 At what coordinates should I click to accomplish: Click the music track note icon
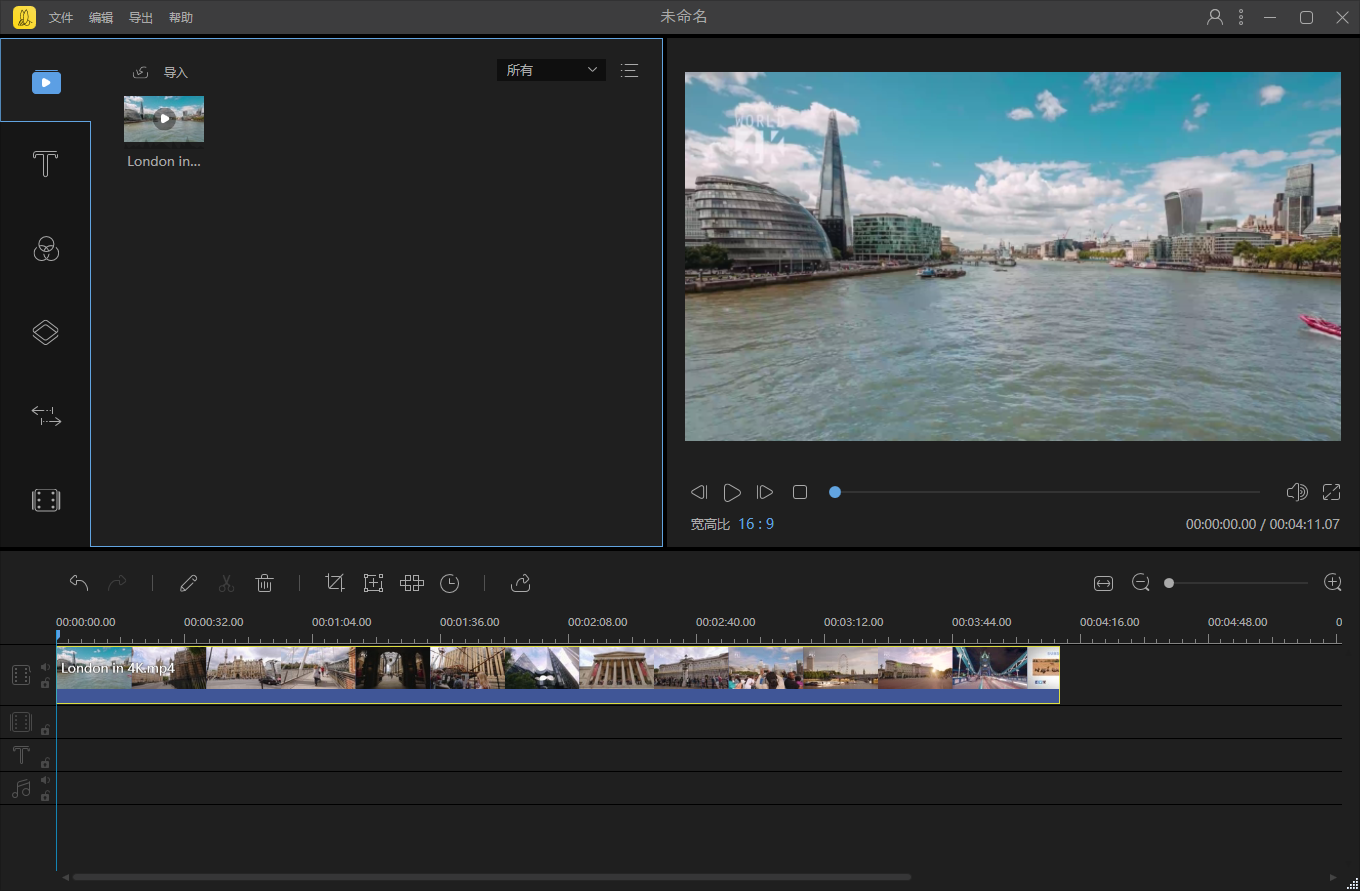tap(21, 788)
